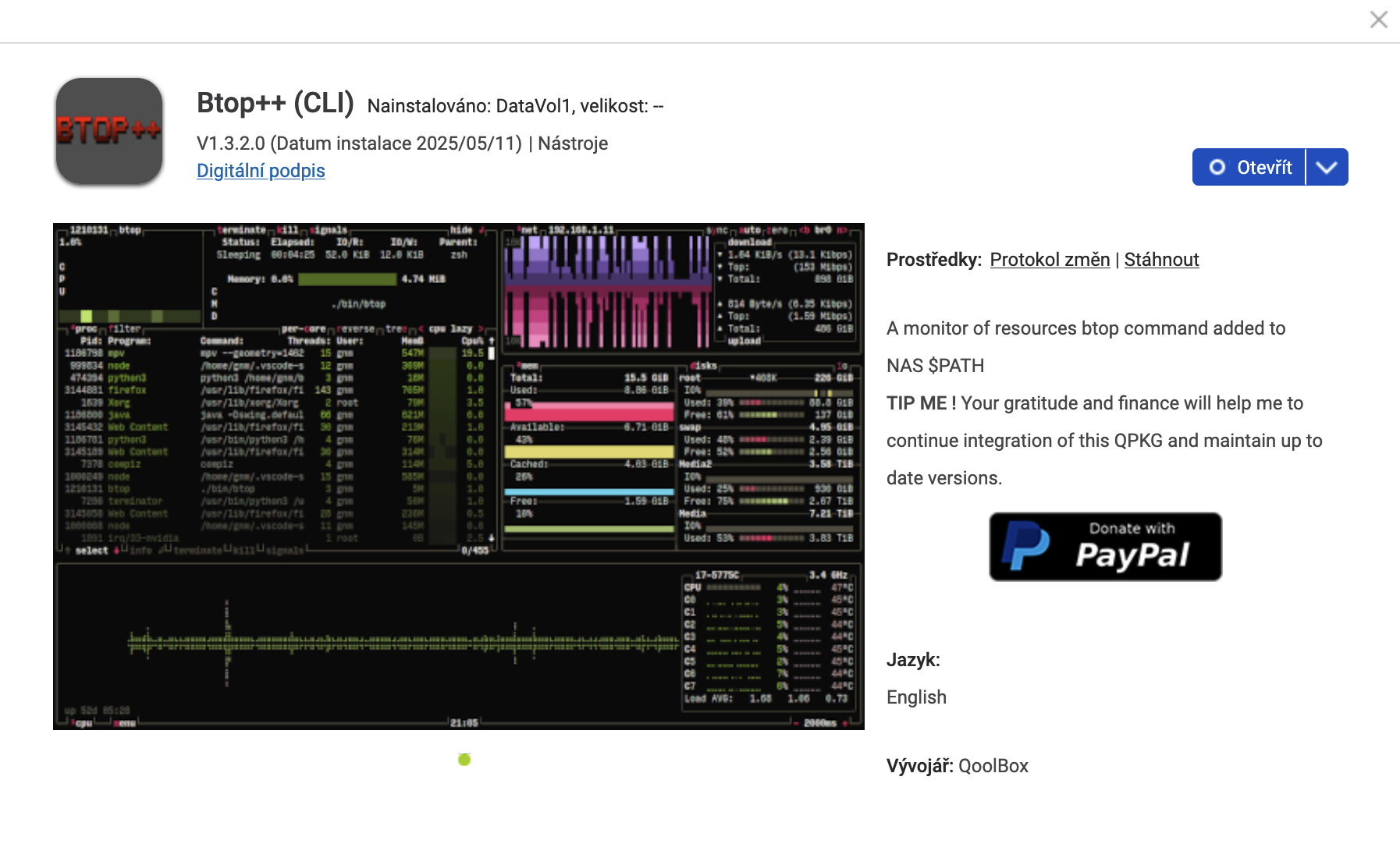Screen dimensions: 1400x844
Task: Click the Nástroje category label
Action: (x=573, y=144)
